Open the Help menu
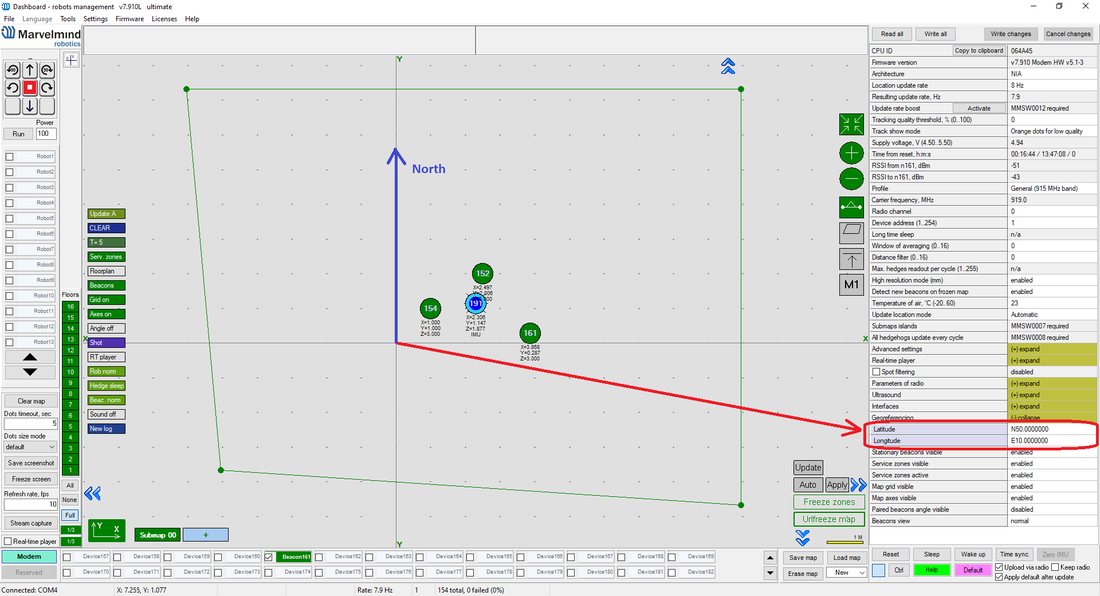The image size is (1100, 596). [192, 19]
